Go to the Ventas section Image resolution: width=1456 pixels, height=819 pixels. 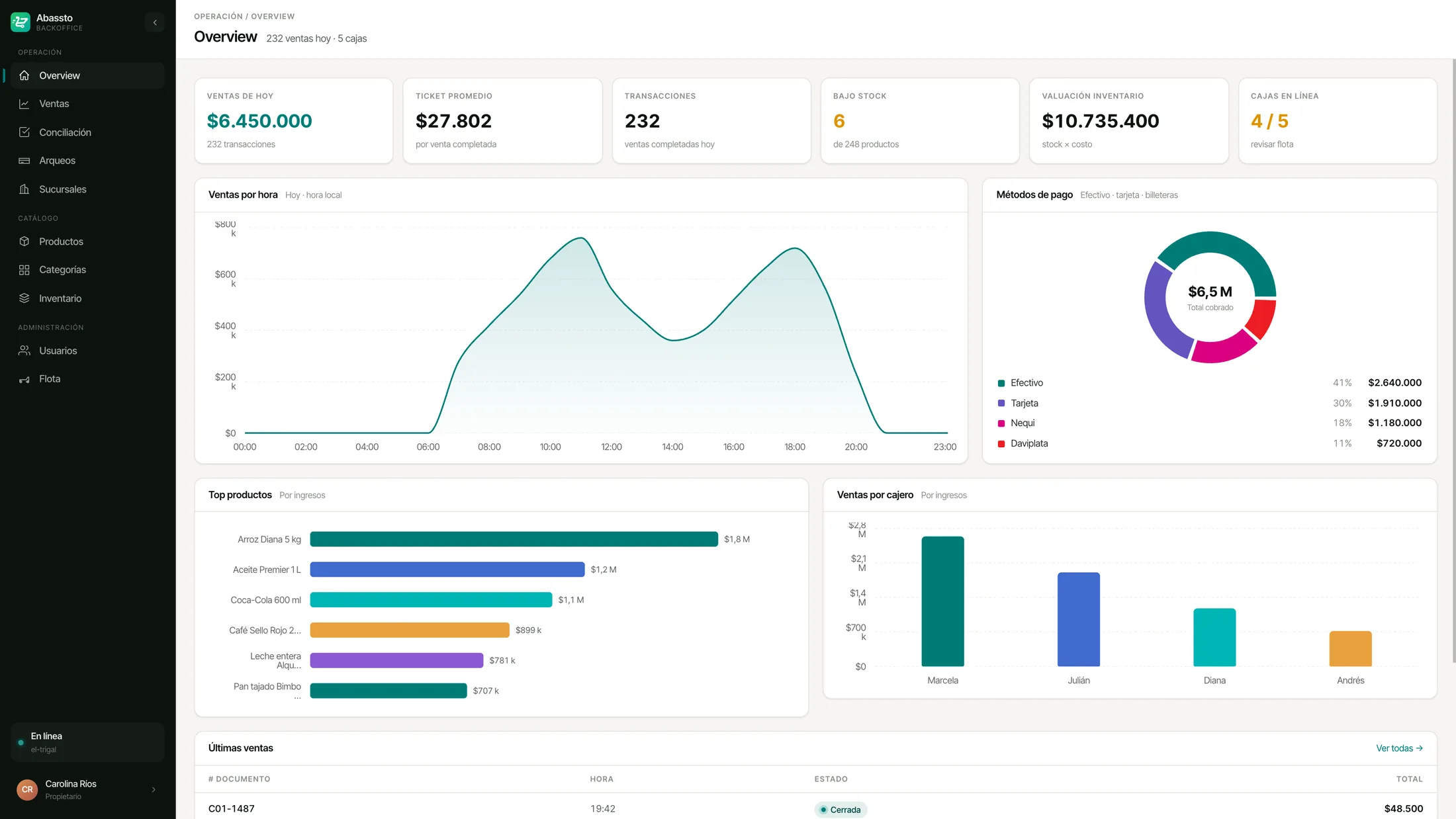pos(87,104)
